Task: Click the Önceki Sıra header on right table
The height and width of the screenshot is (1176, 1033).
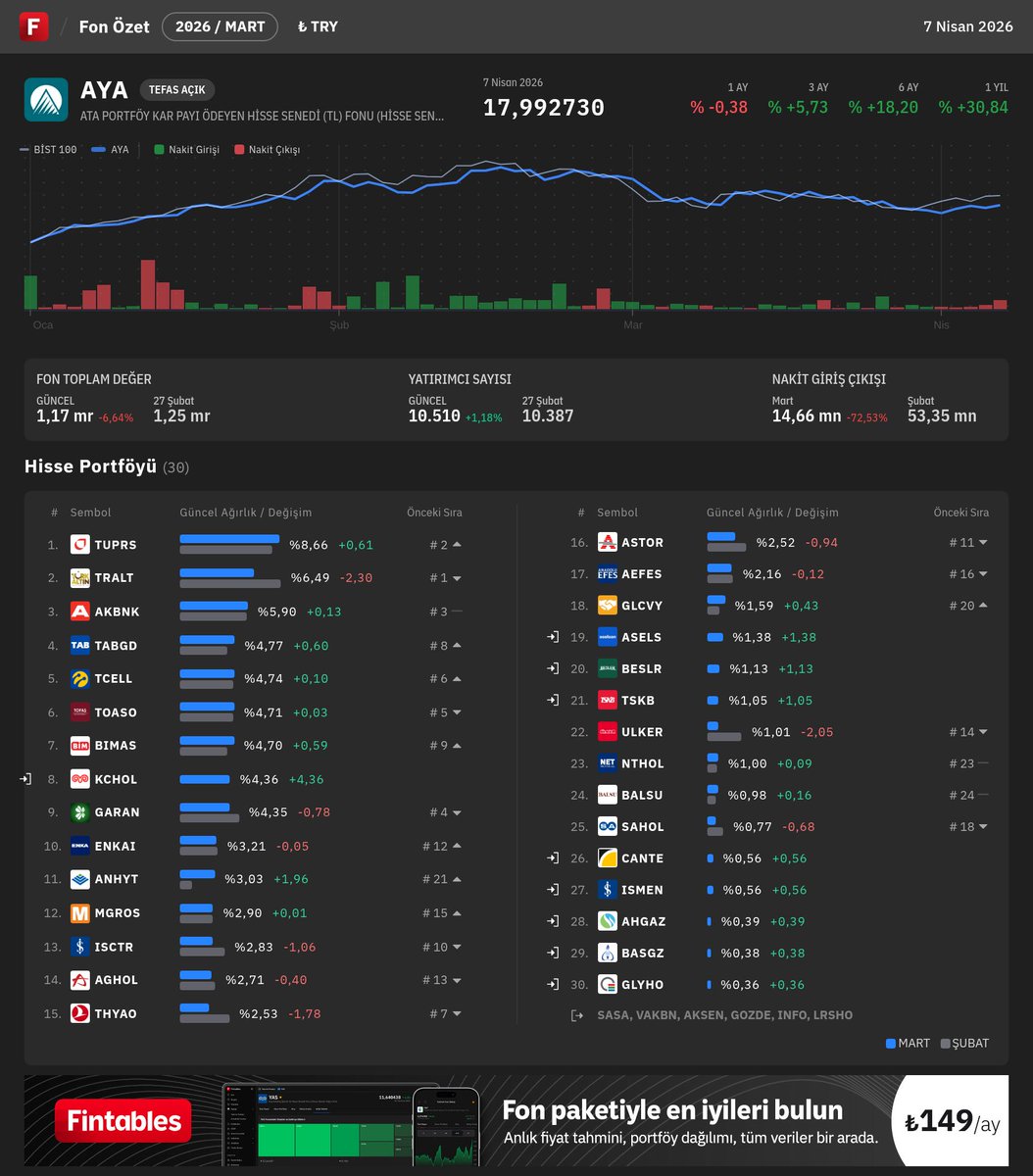Action: [960, 513]
